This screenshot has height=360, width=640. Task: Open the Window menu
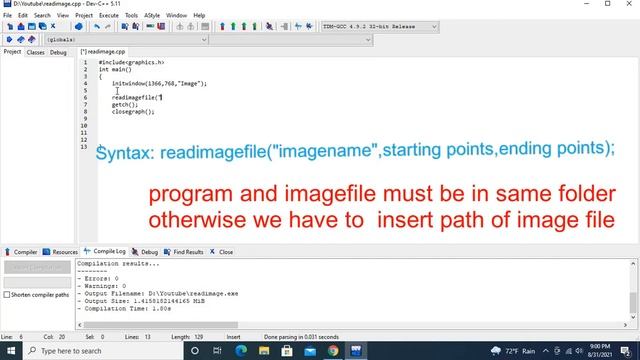tap(176, 16)
